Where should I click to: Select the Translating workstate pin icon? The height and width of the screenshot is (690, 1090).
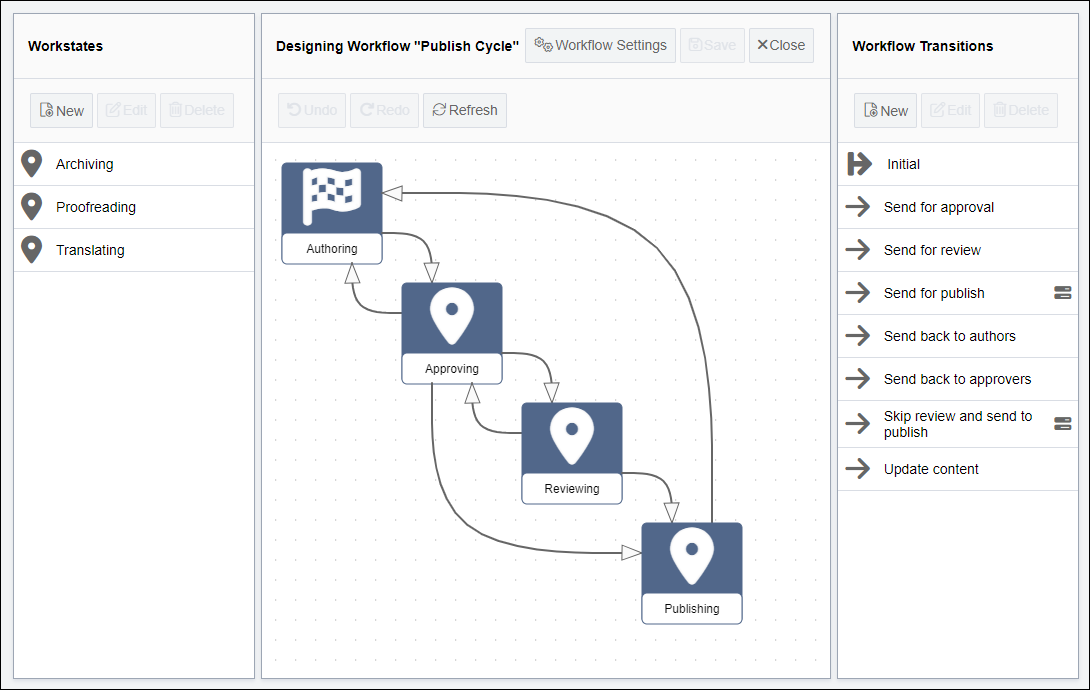coord(32,250)
